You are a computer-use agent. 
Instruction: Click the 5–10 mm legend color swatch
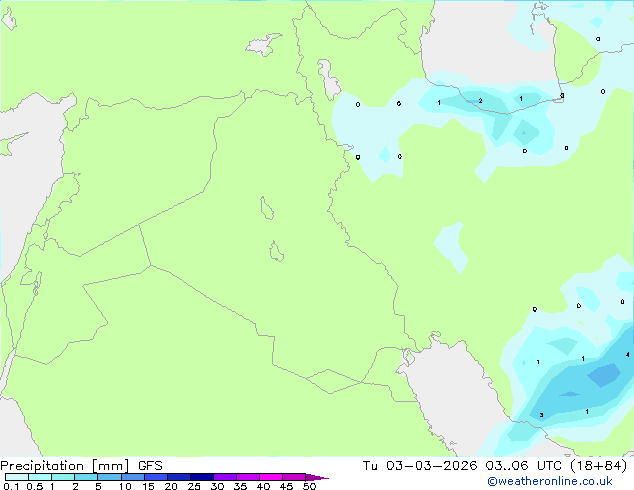109,477
